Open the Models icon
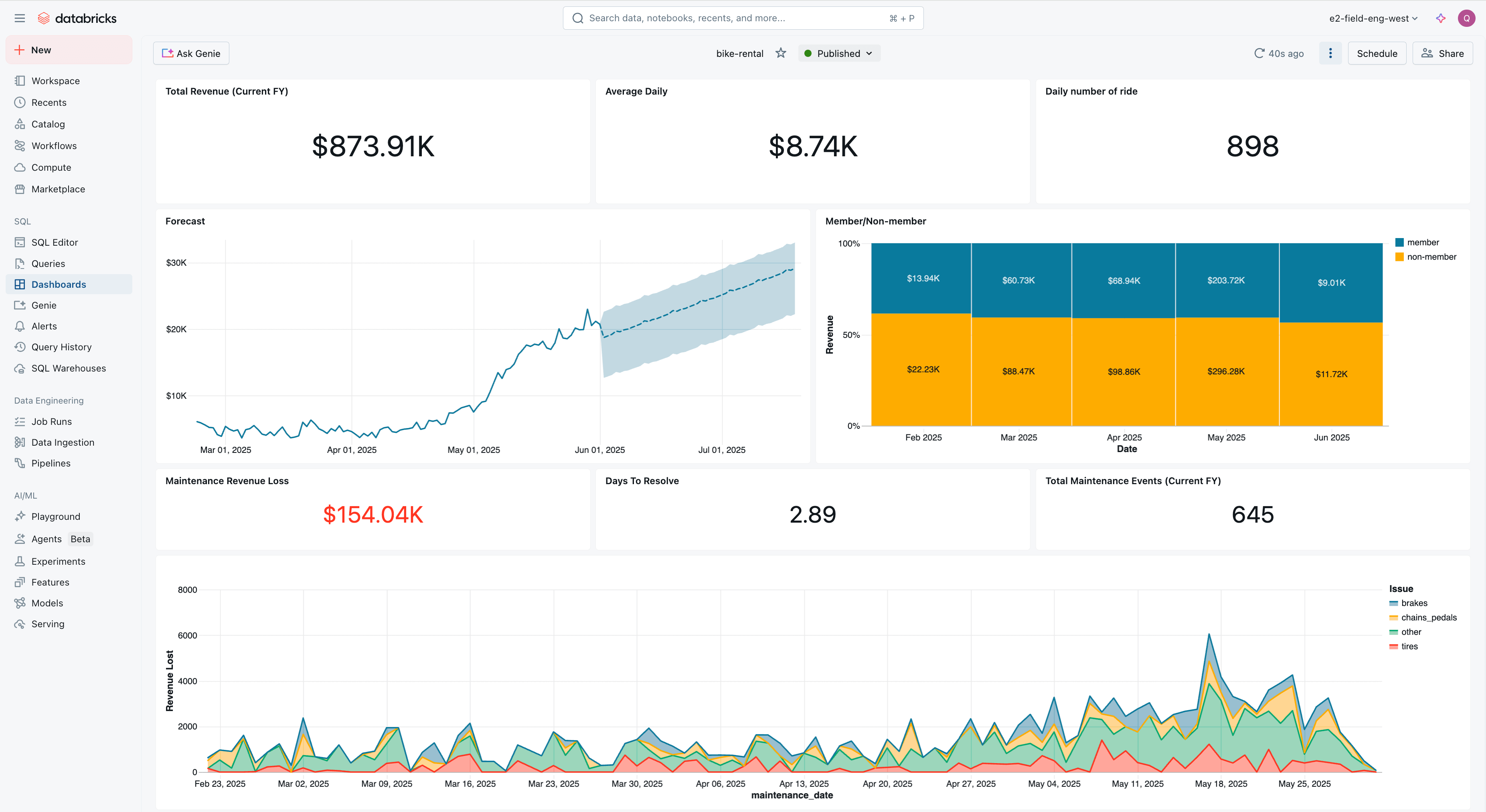Screen dimensions: 1486x812 coord(20,603)
